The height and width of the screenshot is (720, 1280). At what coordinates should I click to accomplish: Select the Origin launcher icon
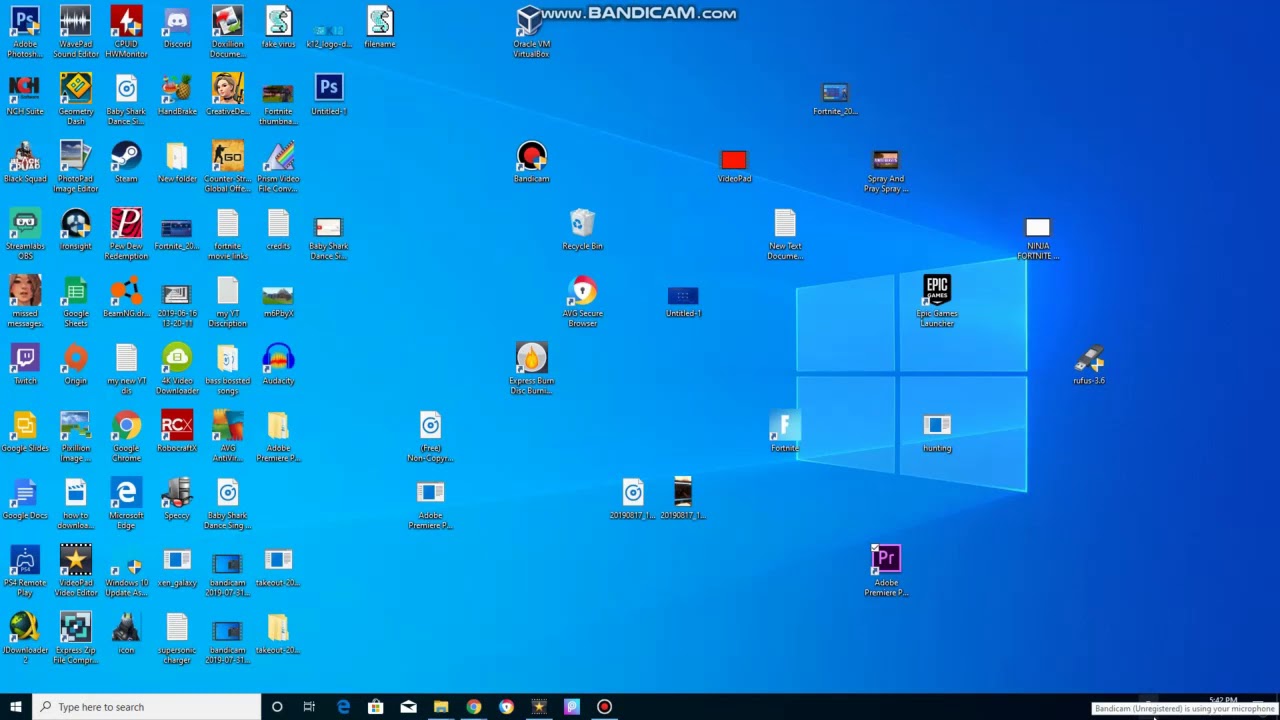76,363
